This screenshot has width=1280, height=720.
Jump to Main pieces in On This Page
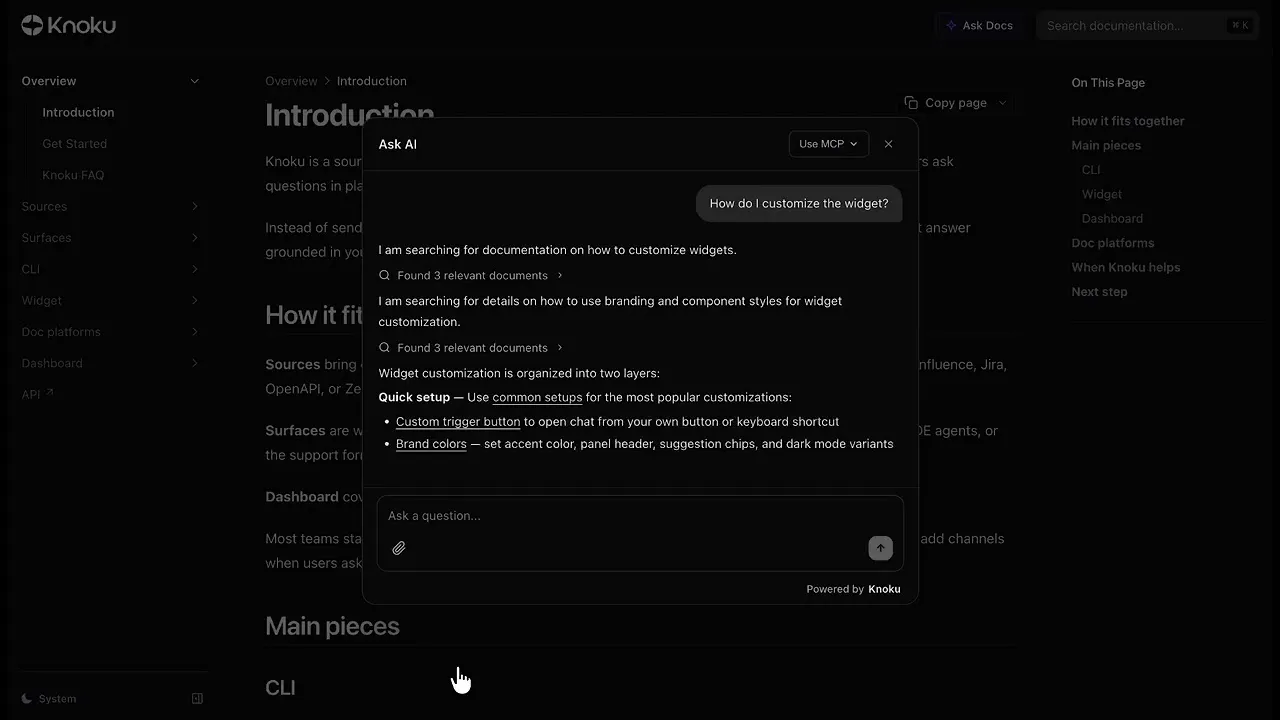point(1106,146)
